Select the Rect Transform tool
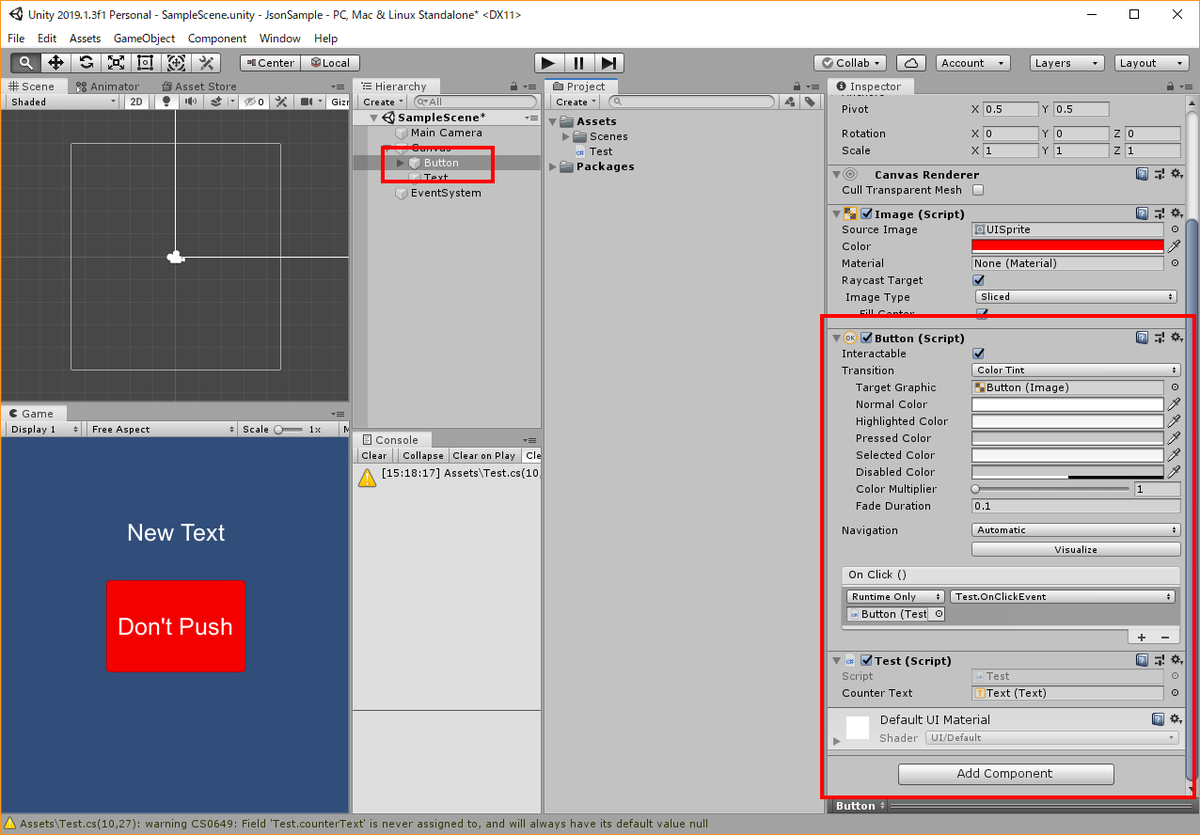1200x835 pixels. click(x=146, y=63)
